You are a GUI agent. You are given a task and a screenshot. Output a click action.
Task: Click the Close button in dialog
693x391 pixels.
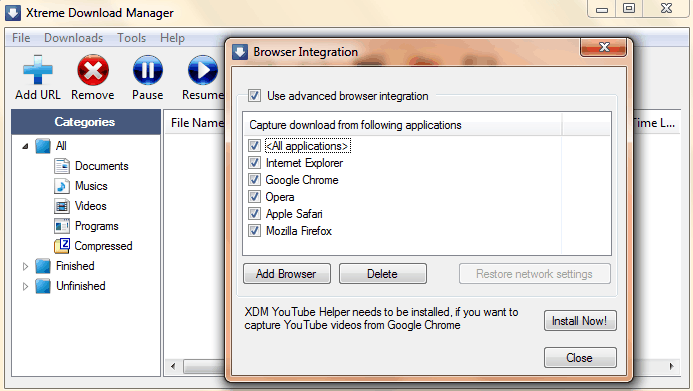pos(580,357)
